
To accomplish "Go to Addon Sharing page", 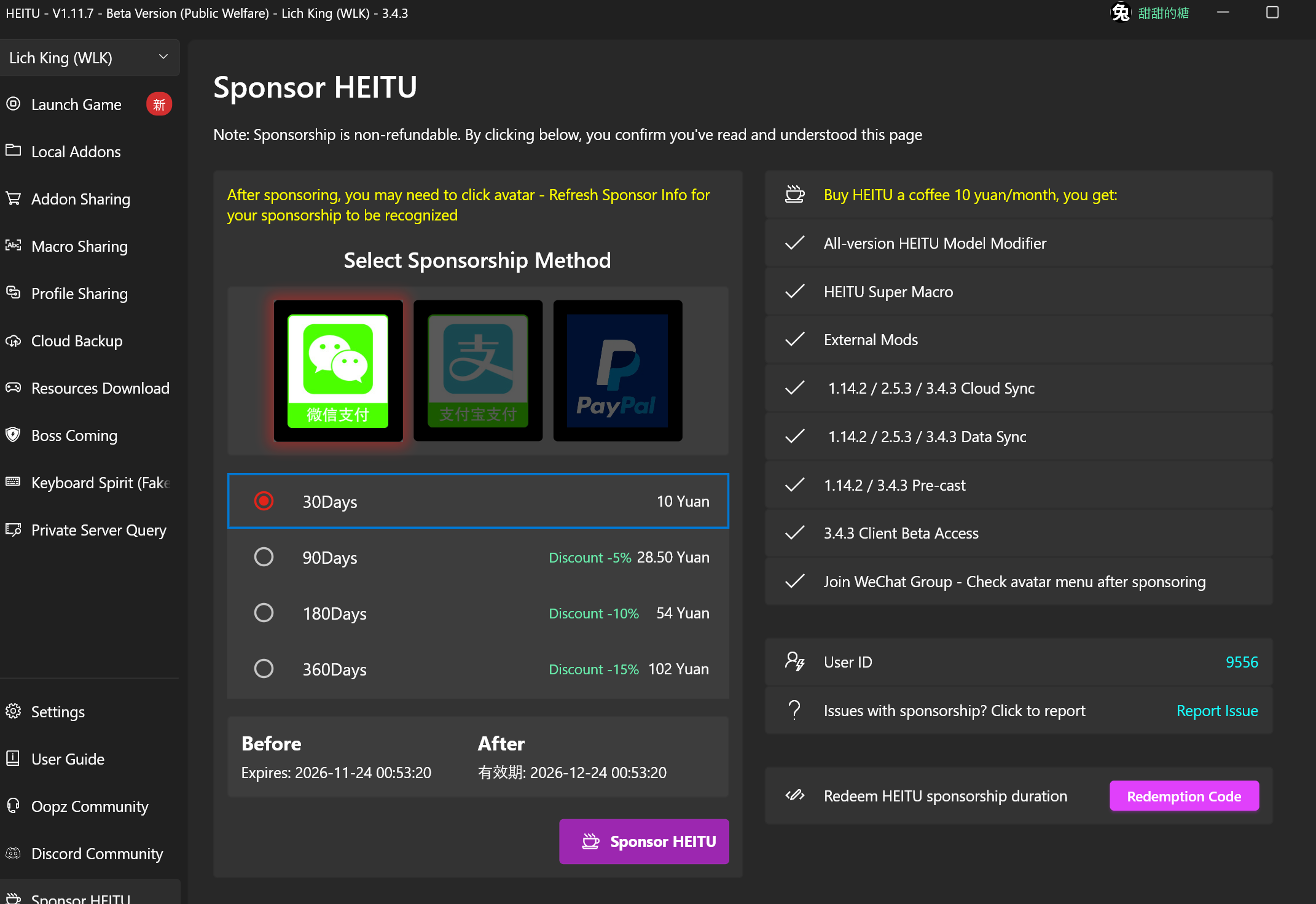I will pyautogui.click(x=90, y=199).
